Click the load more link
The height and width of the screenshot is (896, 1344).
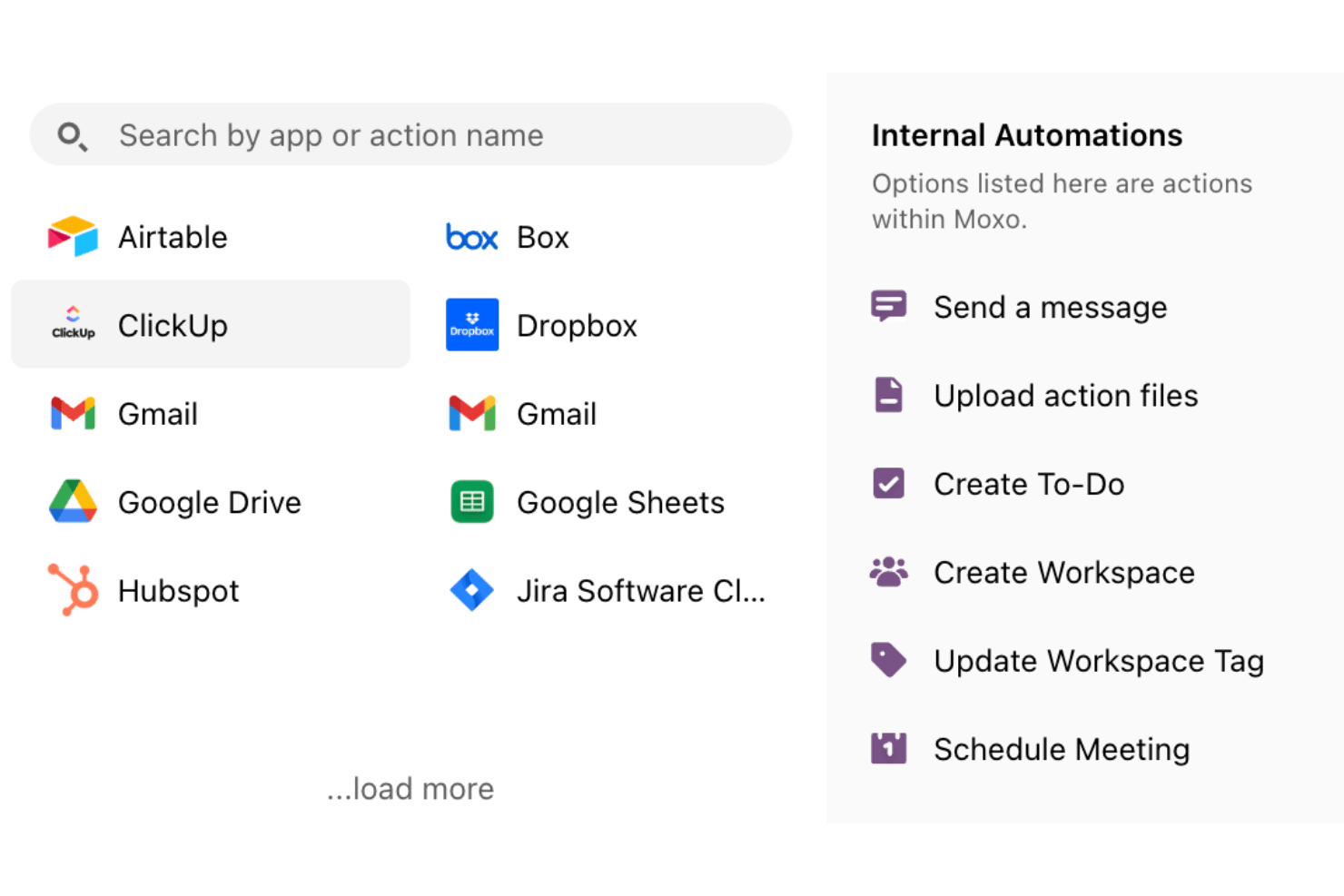(x=410, y=788)
